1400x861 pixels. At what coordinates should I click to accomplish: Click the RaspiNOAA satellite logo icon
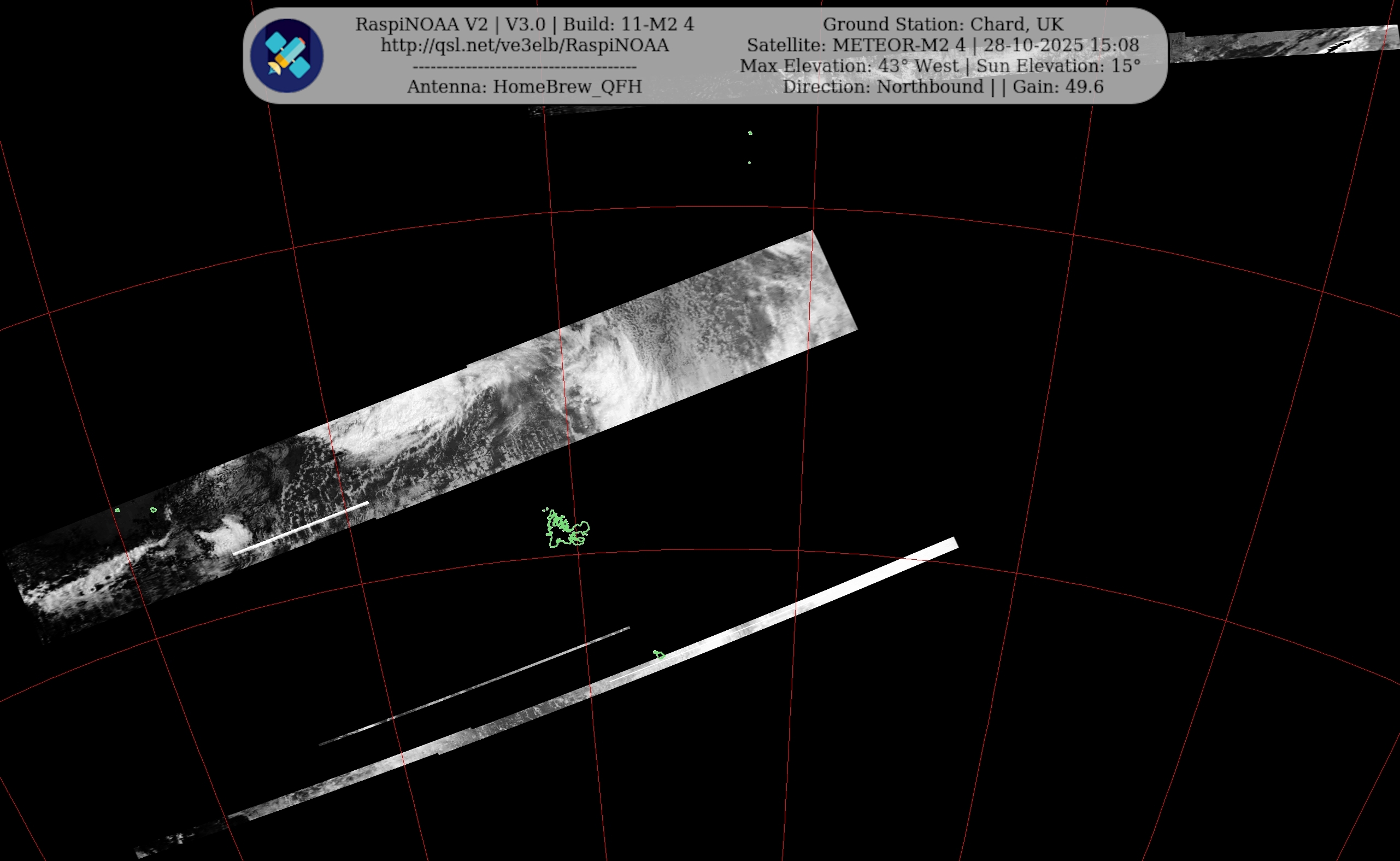click(x=286, y=56)
